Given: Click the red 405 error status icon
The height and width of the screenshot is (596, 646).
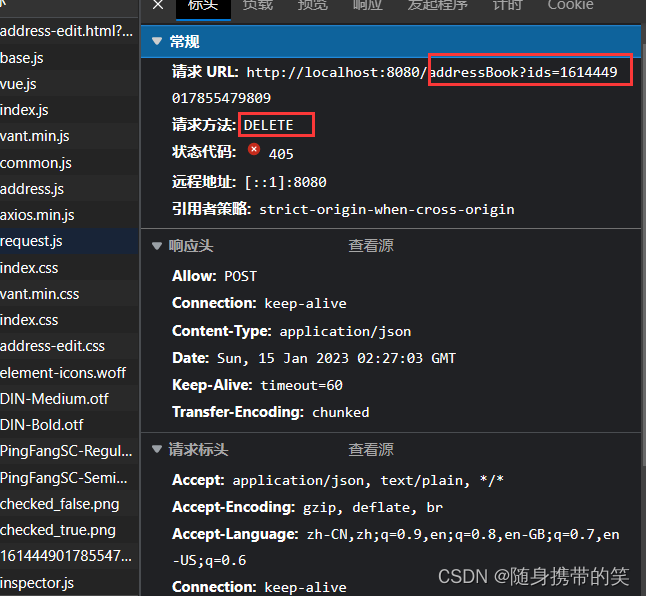Looking at the screenshot, I should (x=254, y=149).
